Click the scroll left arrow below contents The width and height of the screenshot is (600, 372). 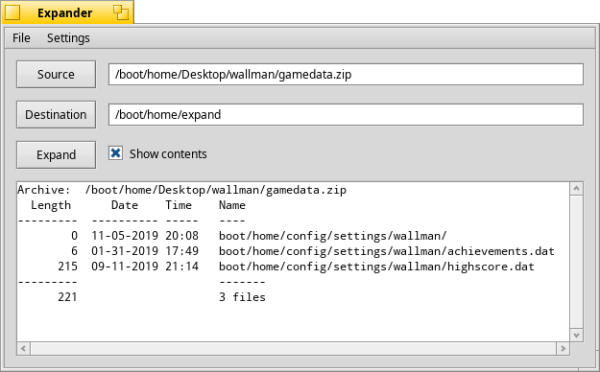coord(24,348)
